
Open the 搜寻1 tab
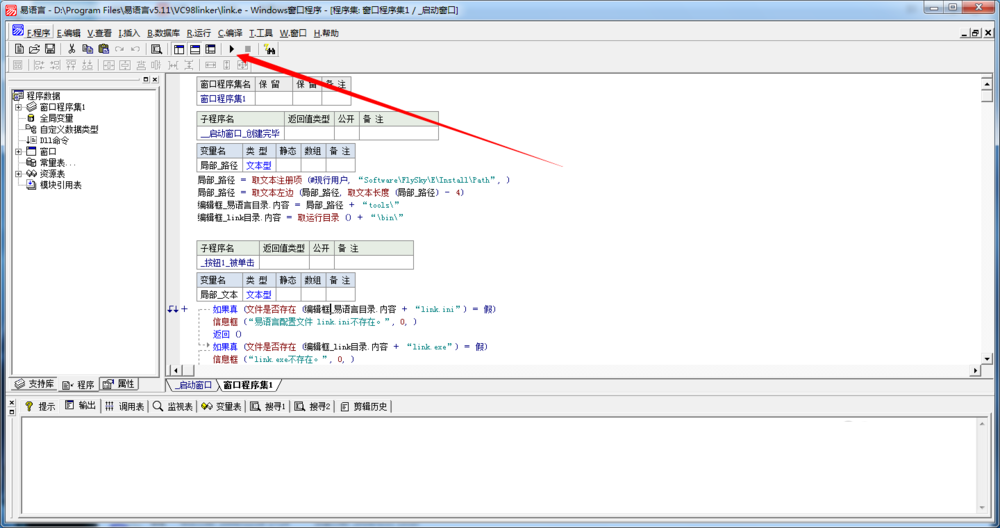(268, 406)
